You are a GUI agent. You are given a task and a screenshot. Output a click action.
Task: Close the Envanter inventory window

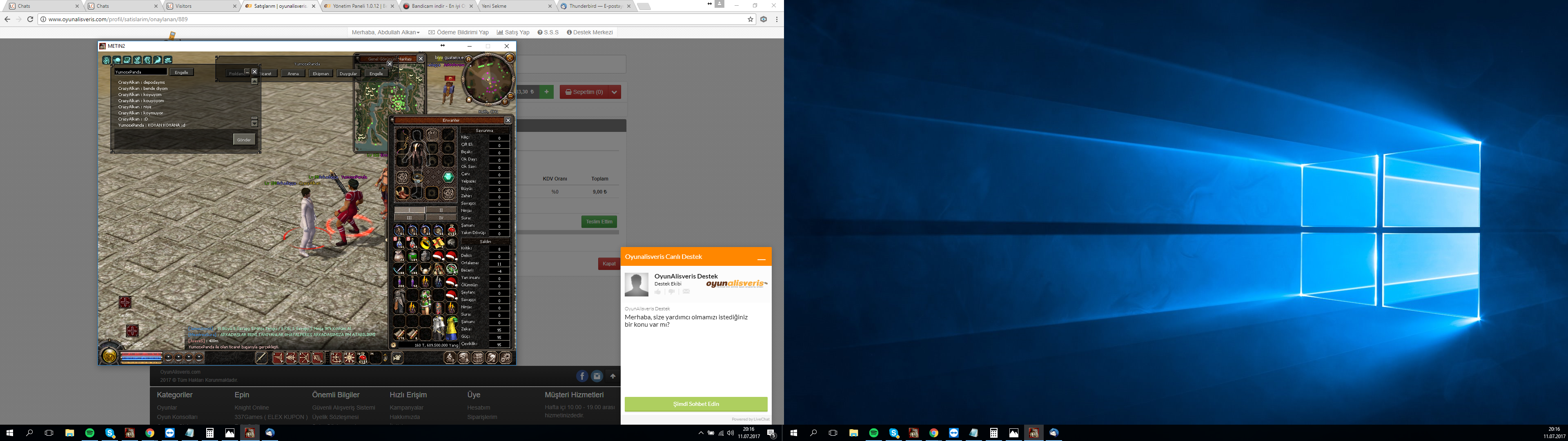point(508,120)
